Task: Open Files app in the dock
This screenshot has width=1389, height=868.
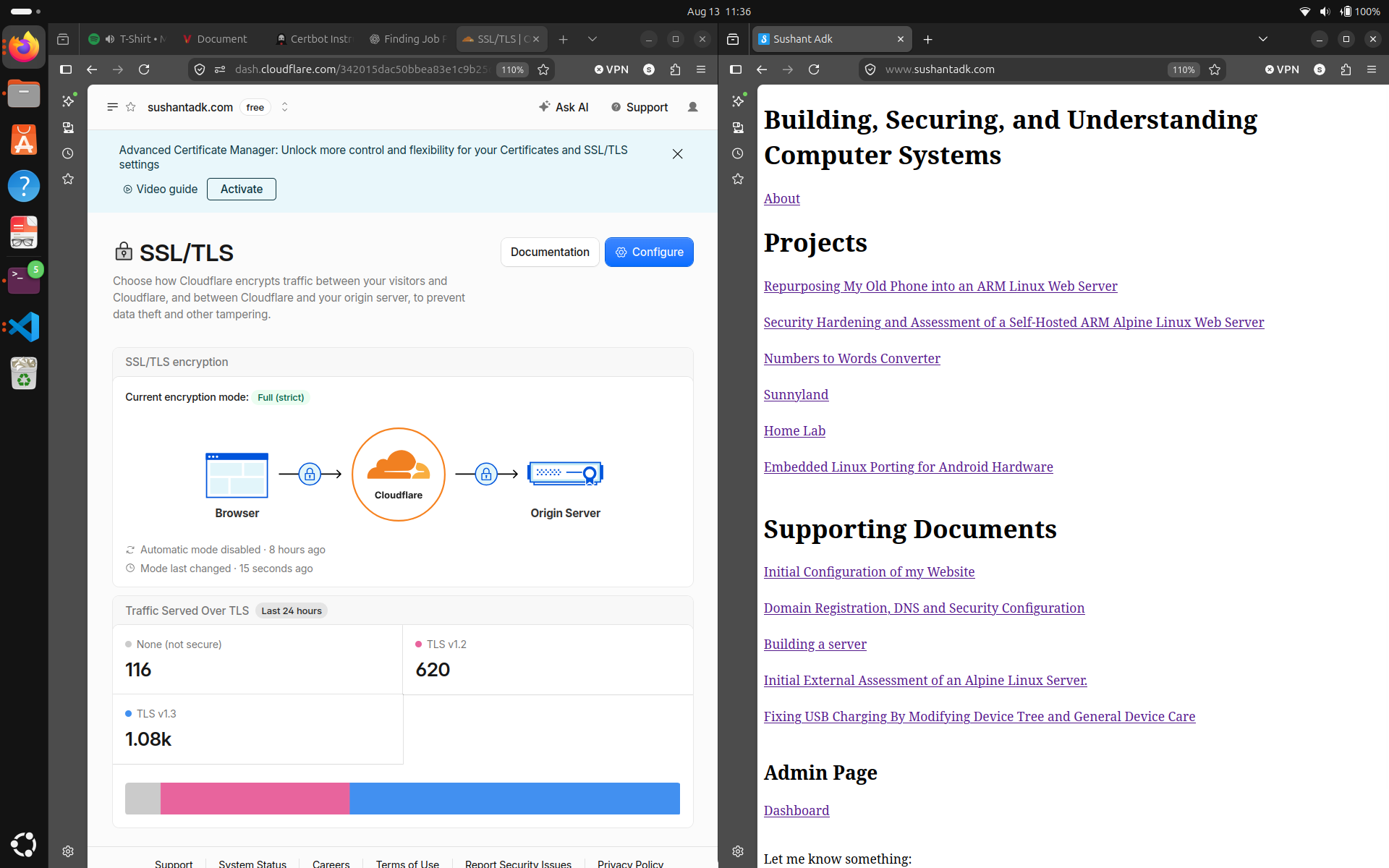Action: point(24,94)
